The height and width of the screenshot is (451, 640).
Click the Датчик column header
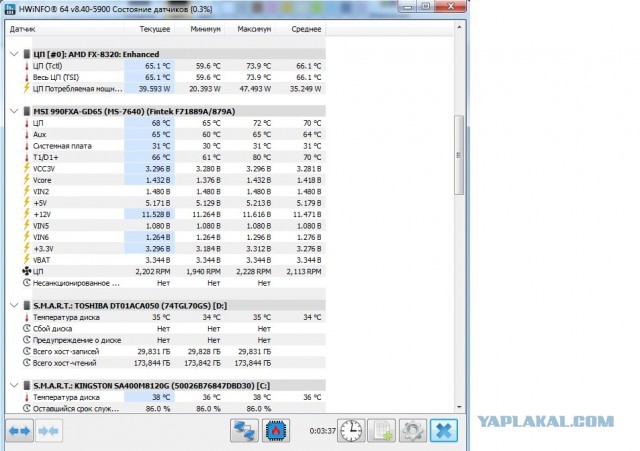coord(65,29)
